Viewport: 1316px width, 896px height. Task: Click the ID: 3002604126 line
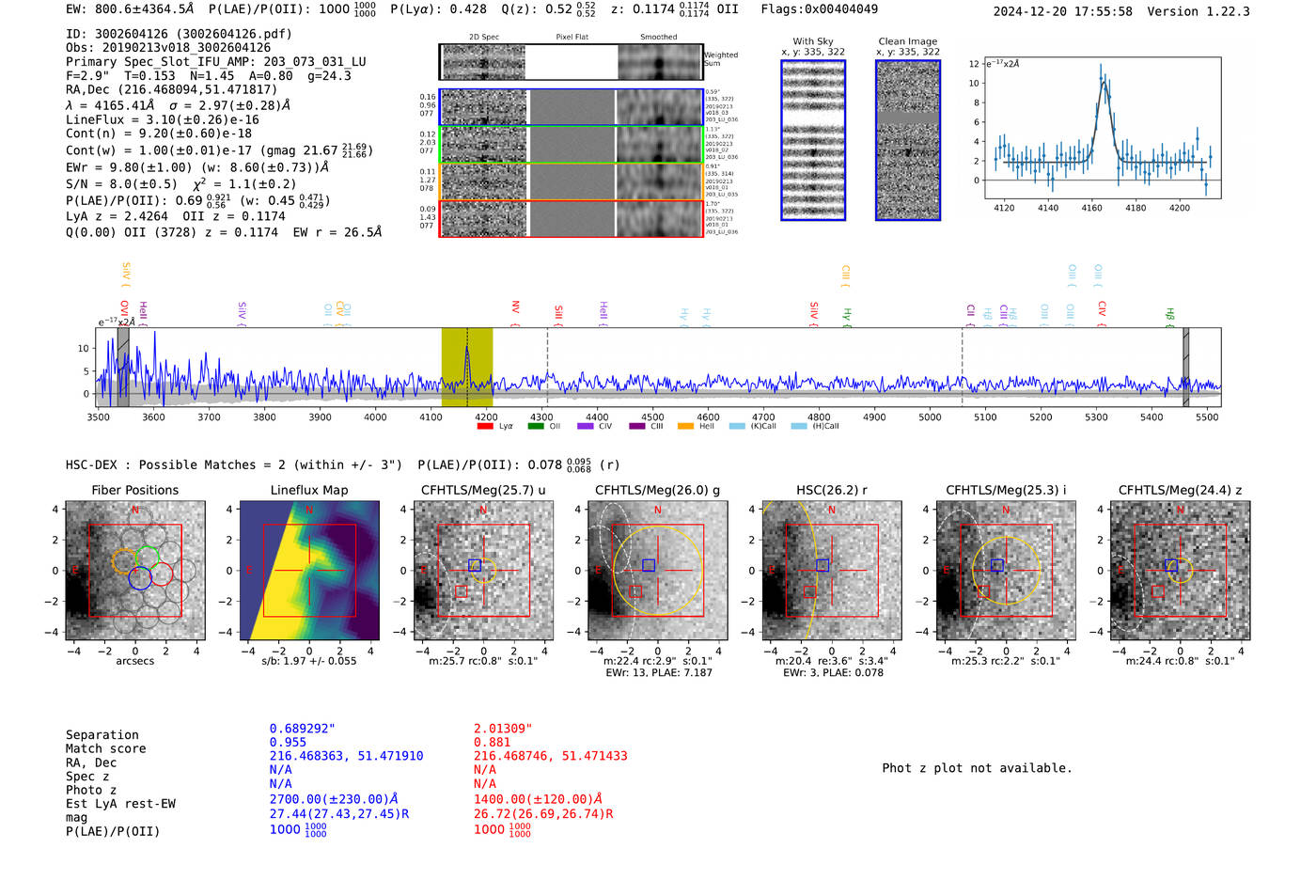179,34
